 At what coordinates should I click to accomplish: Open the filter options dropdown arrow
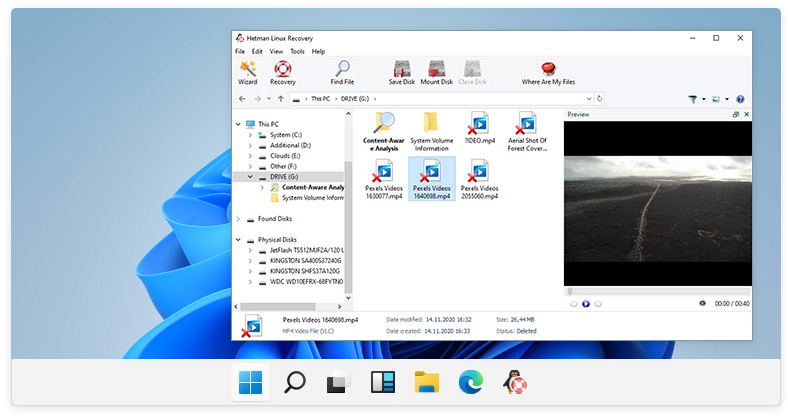704,99
